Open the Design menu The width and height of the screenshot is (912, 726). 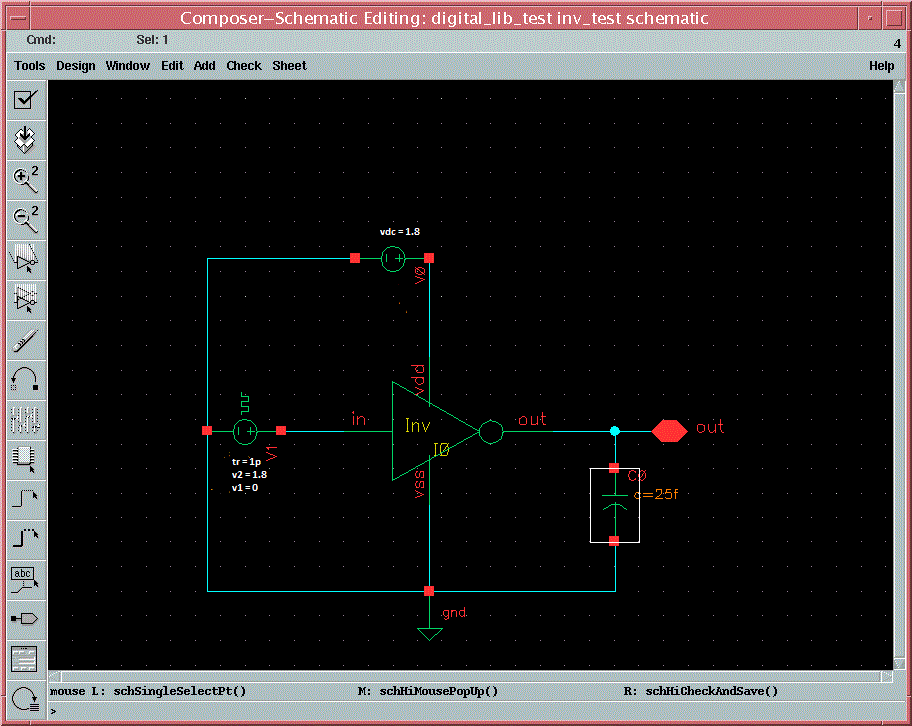click(76, 66)
